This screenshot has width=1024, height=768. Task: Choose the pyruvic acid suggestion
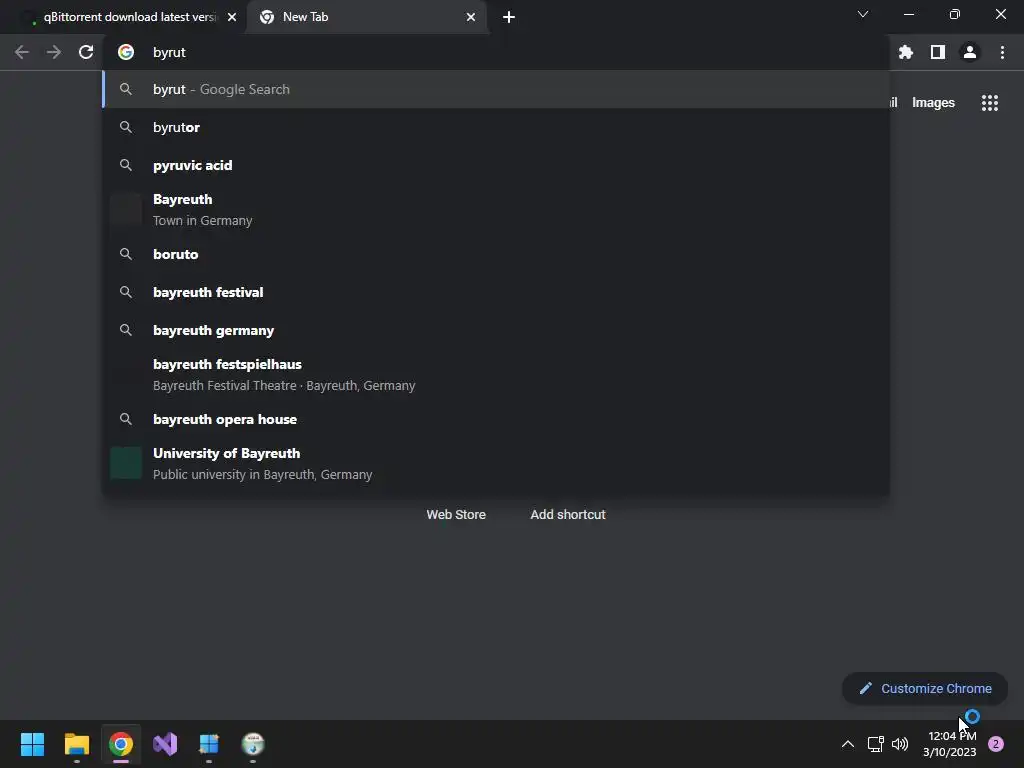496,165
